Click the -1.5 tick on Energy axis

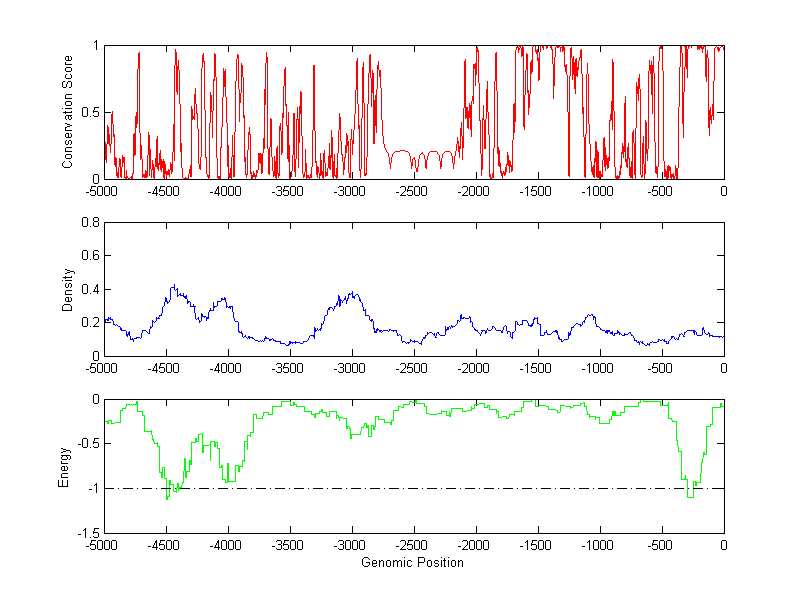click(x=87, y=533)
